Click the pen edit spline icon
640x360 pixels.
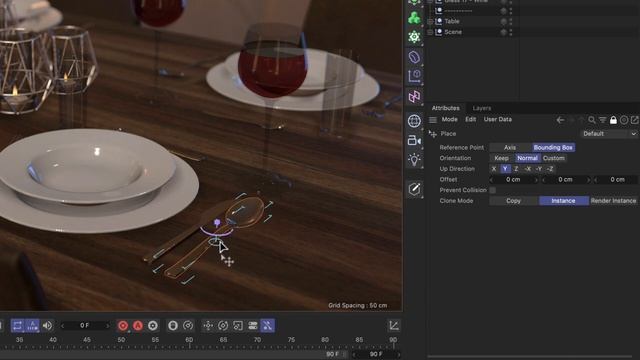click(x=414, y=189)
